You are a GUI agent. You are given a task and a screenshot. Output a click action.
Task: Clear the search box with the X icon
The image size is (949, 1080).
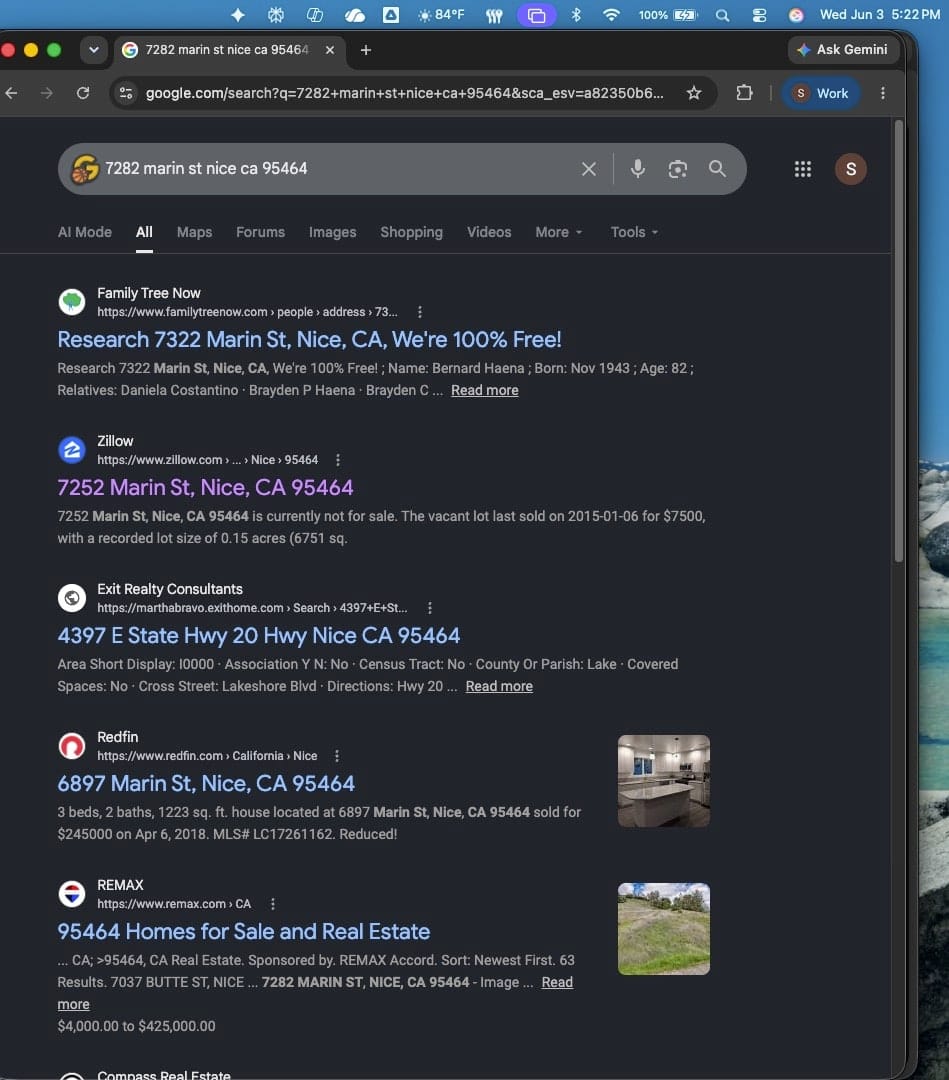click(x=588, y=169)
